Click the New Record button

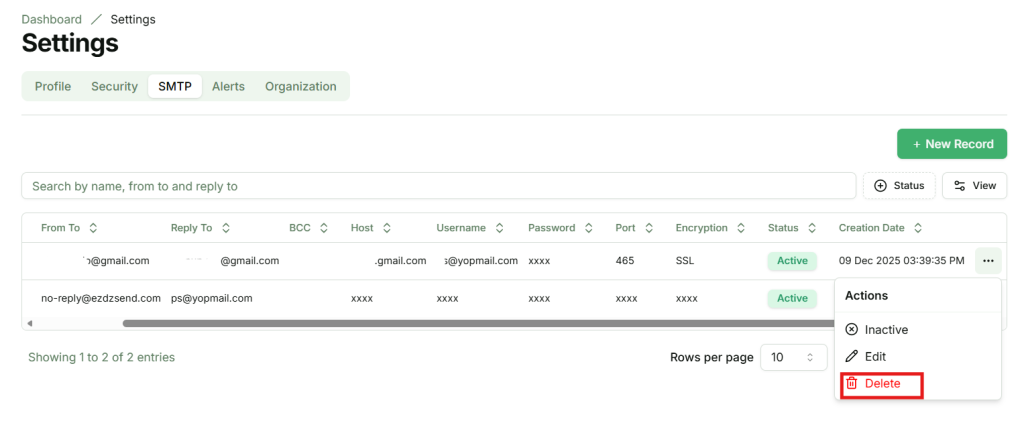952,144
